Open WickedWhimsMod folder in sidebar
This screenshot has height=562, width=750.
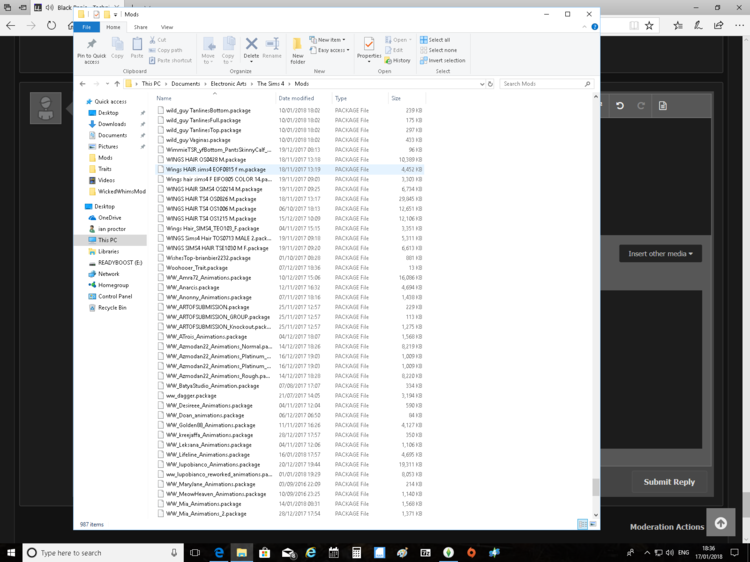(121, 191)
